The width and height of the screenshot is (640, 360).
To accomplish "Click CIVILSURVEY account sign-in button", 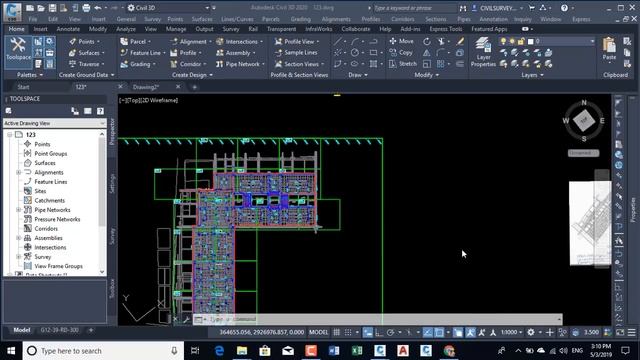I will pos(498,8).
